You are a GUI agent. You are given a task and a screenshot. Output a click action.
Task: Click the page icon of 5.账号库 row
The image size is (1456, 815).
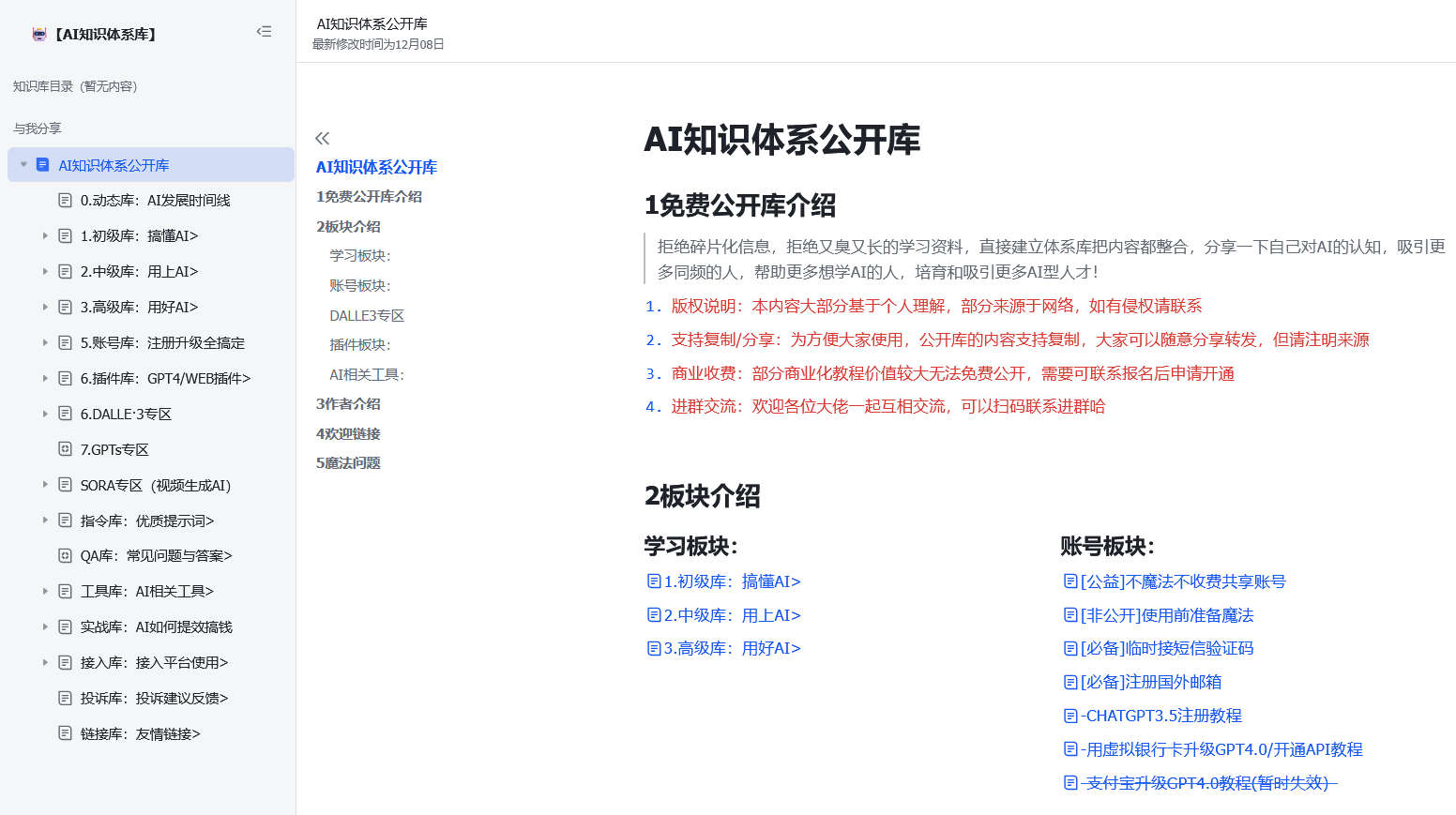point(65,343)
